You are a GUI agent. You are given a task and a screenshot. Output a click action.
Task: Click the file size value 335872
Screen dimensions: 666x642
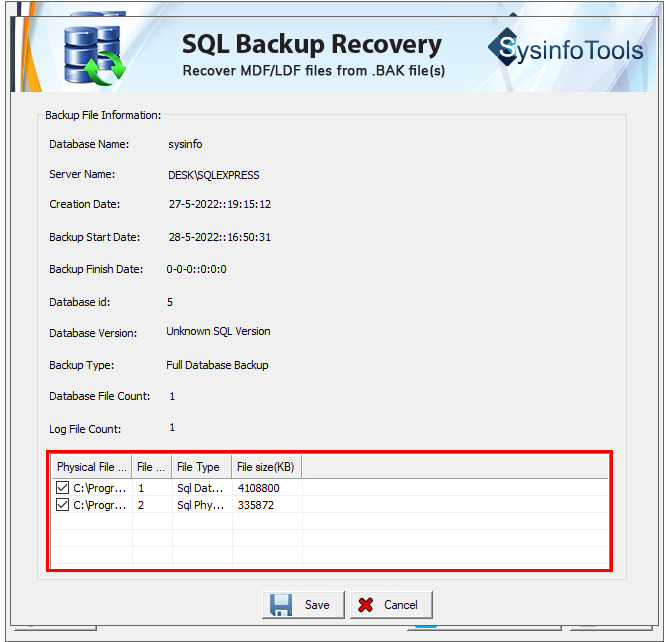[x=256, y=505]
